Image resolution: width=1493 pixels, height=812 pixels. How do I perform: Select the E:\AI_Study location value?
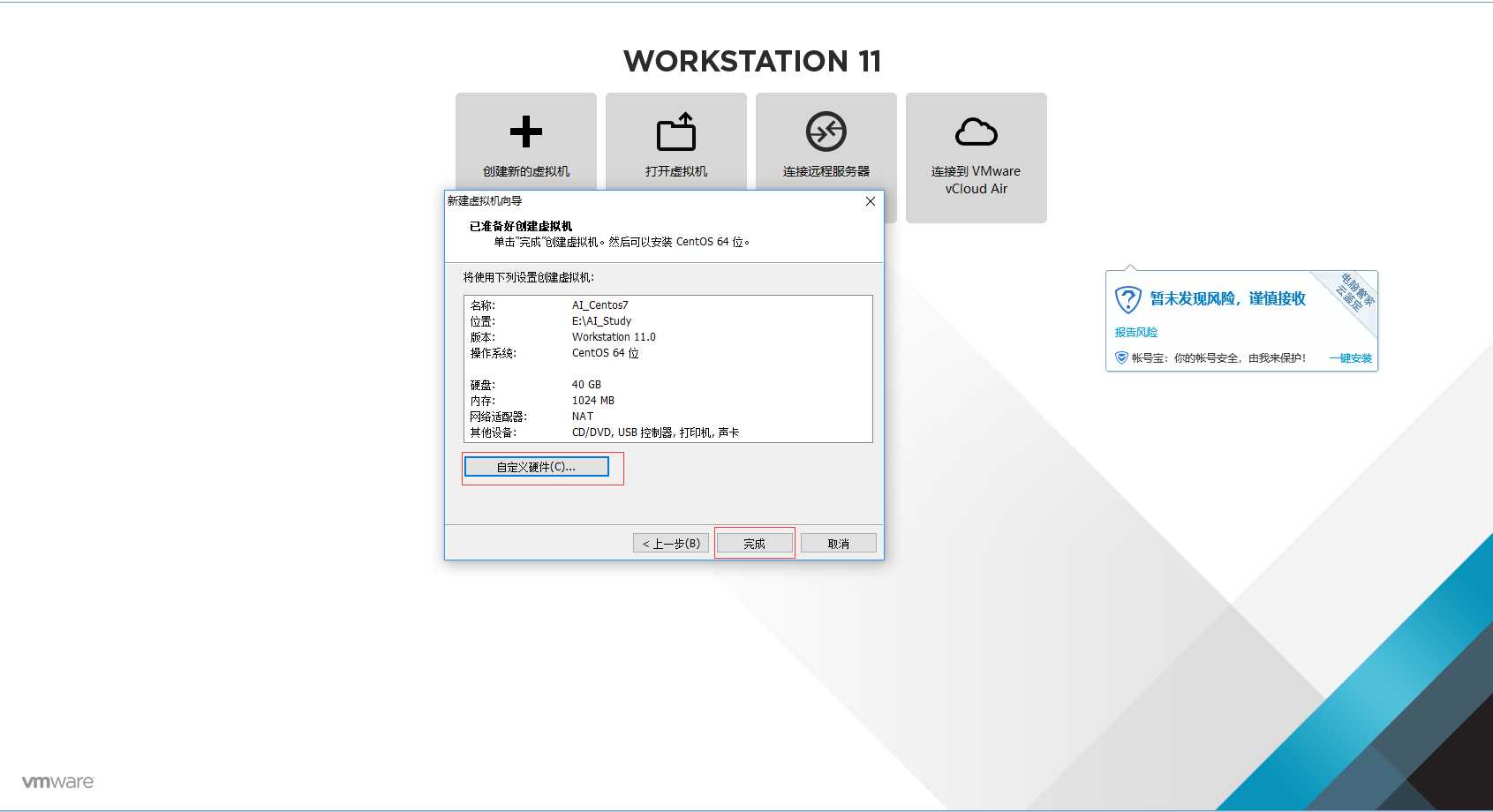tap(602, 321)
